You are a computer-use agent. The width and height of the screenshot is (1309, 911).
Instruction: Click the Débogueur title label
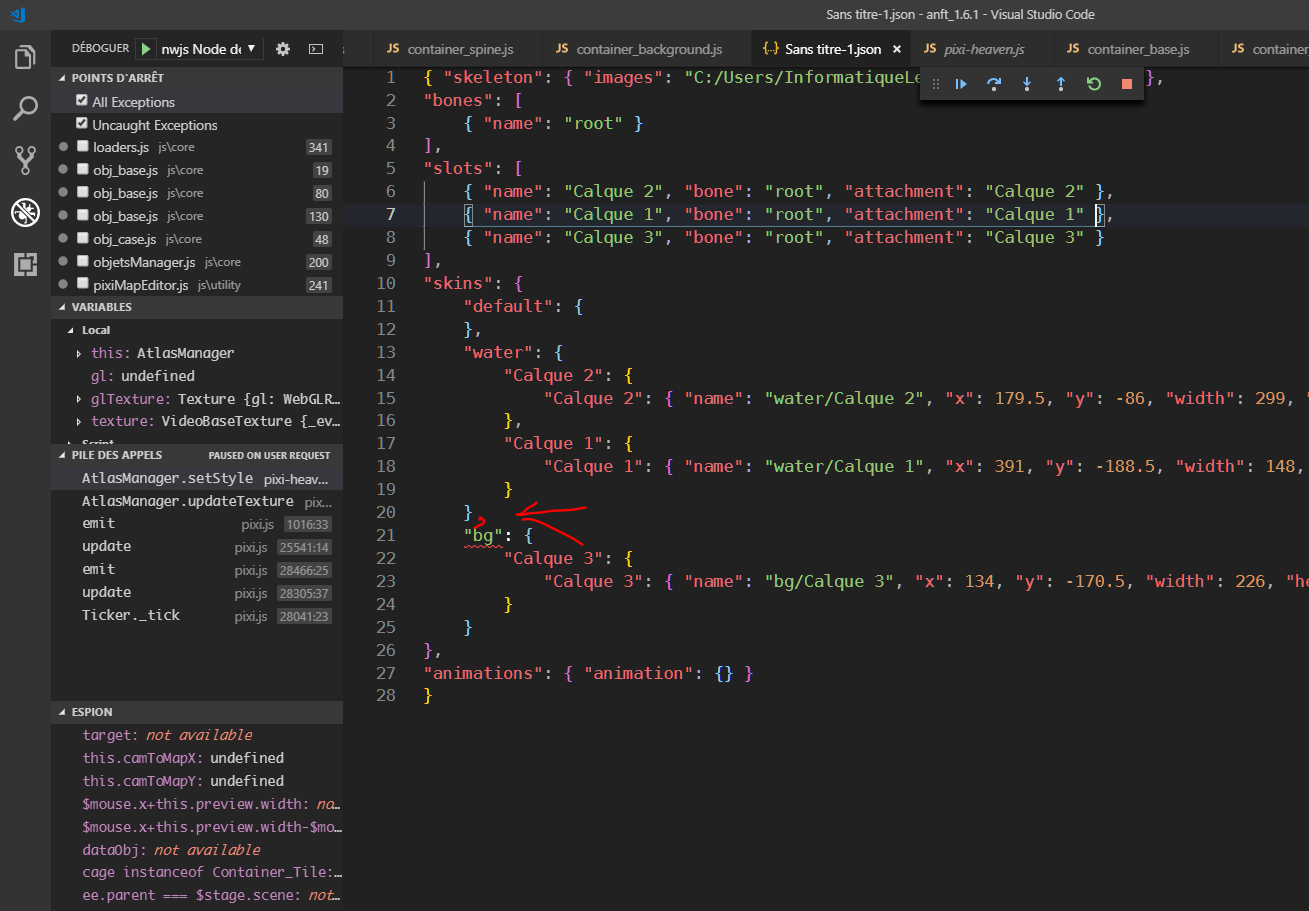click(100, 48)
